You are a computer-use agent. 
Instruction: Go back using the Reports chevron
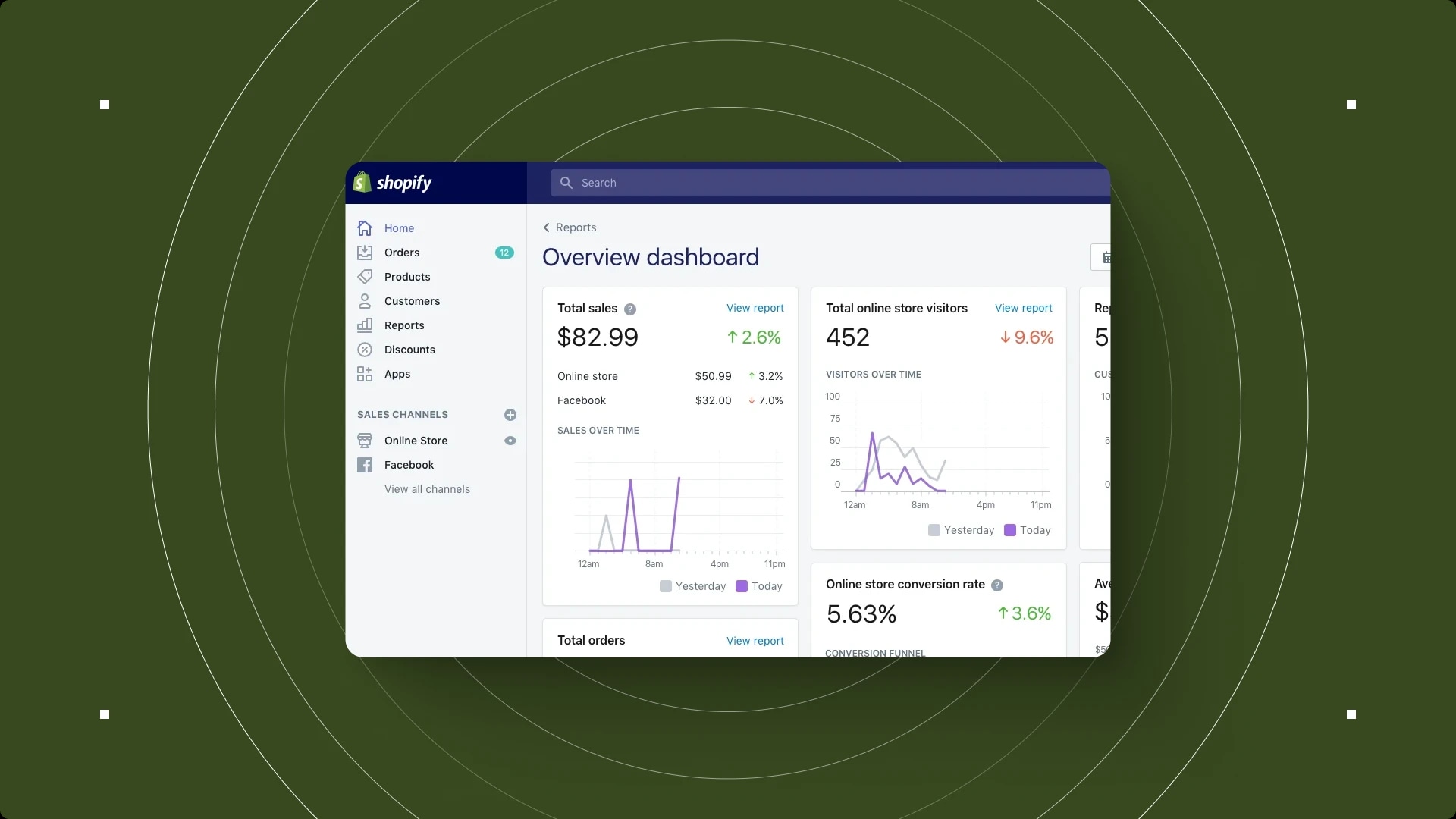click(547, 227)
